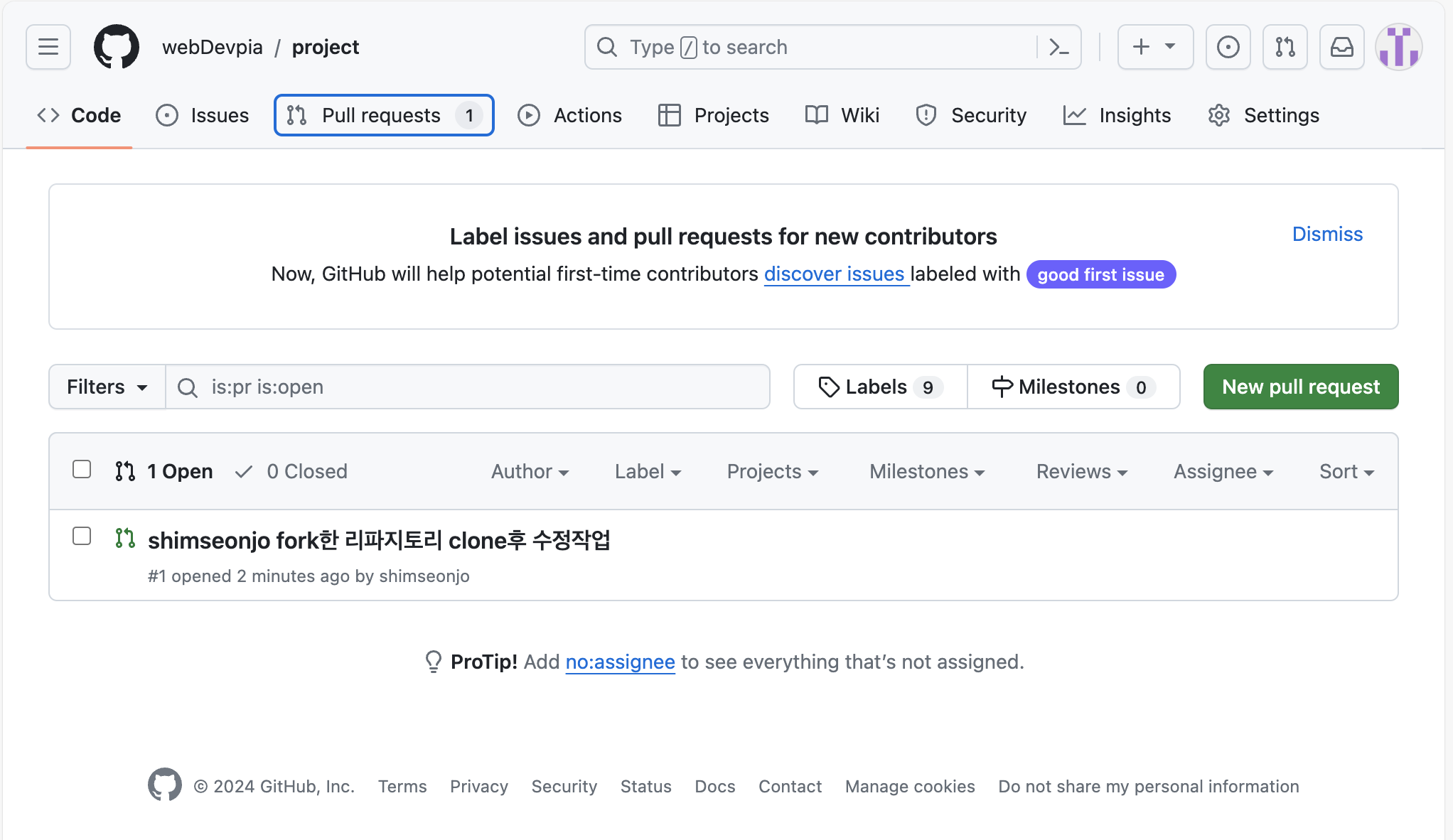The image size is (1453, 840).
Task: Open the Actions tab play icon
Action: (x=529, y=114)
